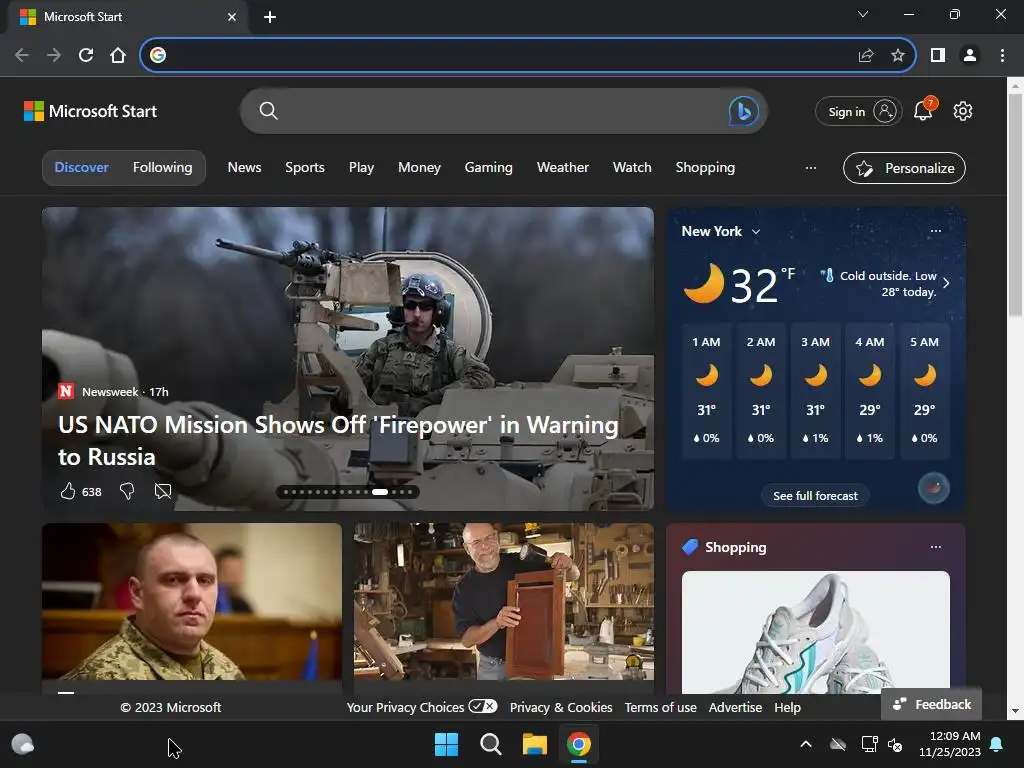Share this page from address bar
The width and height of the screenshot is (1024, 768).
click(866, 56)
